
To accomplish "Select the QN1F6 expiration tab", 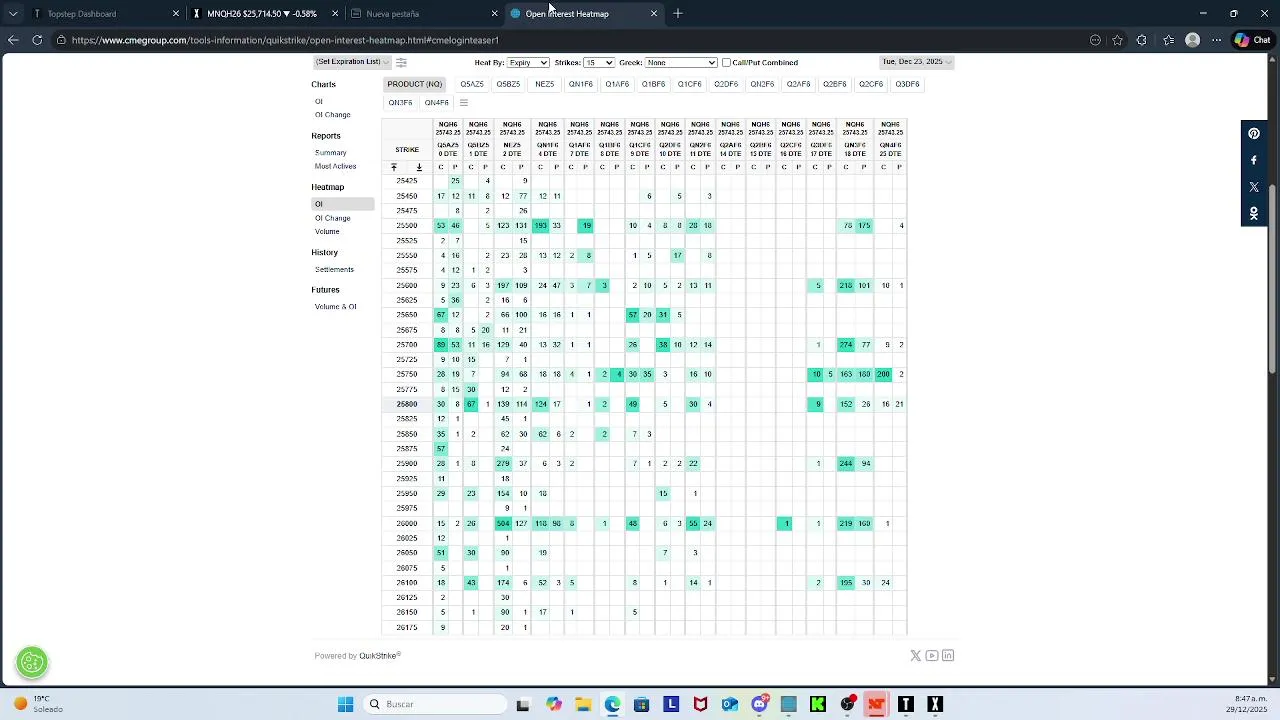I will (580, 84).
